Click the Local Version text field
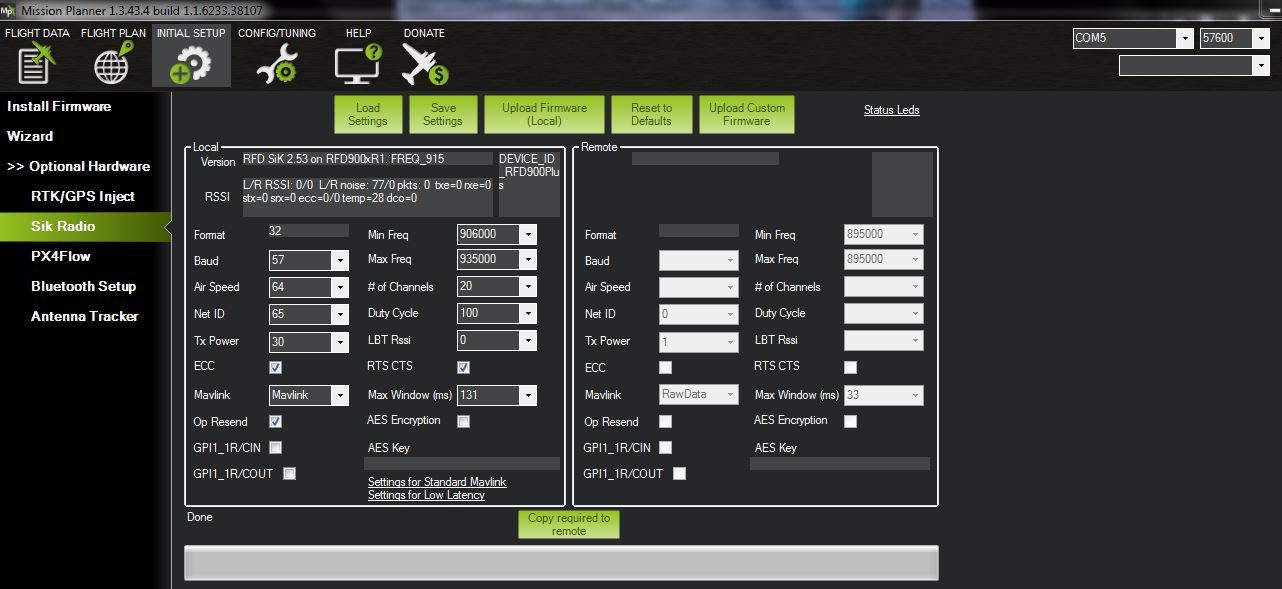The height and width of the screenshot is (589, 1282). [368, 159]
